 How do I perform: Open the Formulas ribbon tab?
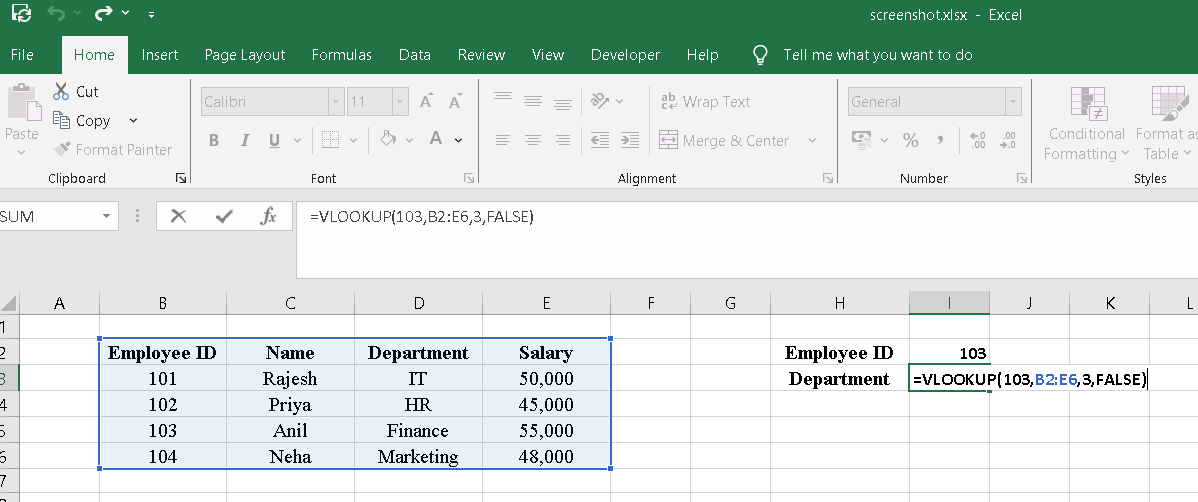coord(342,55)
